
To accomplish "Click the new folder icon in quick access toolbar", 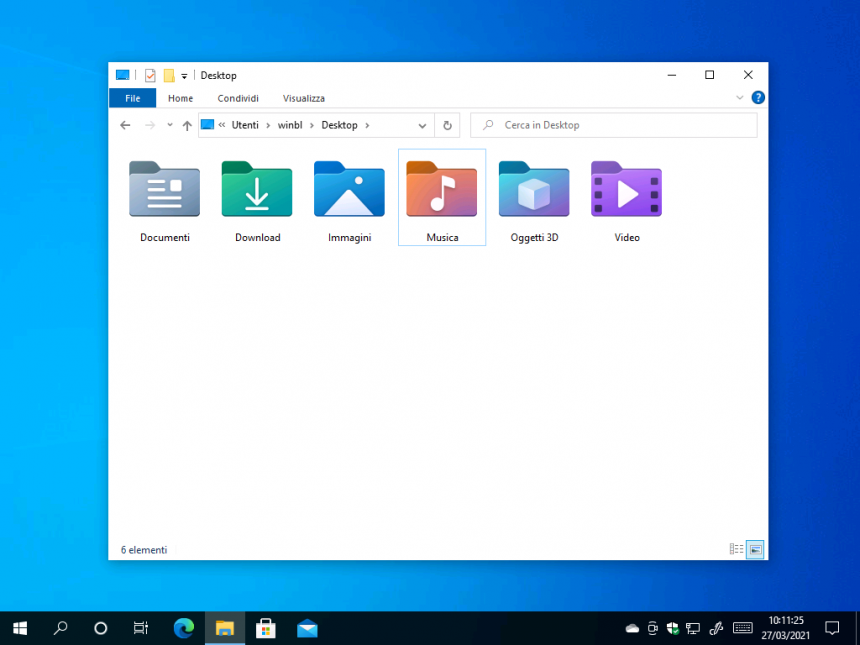I will click(x=168, y=75).
